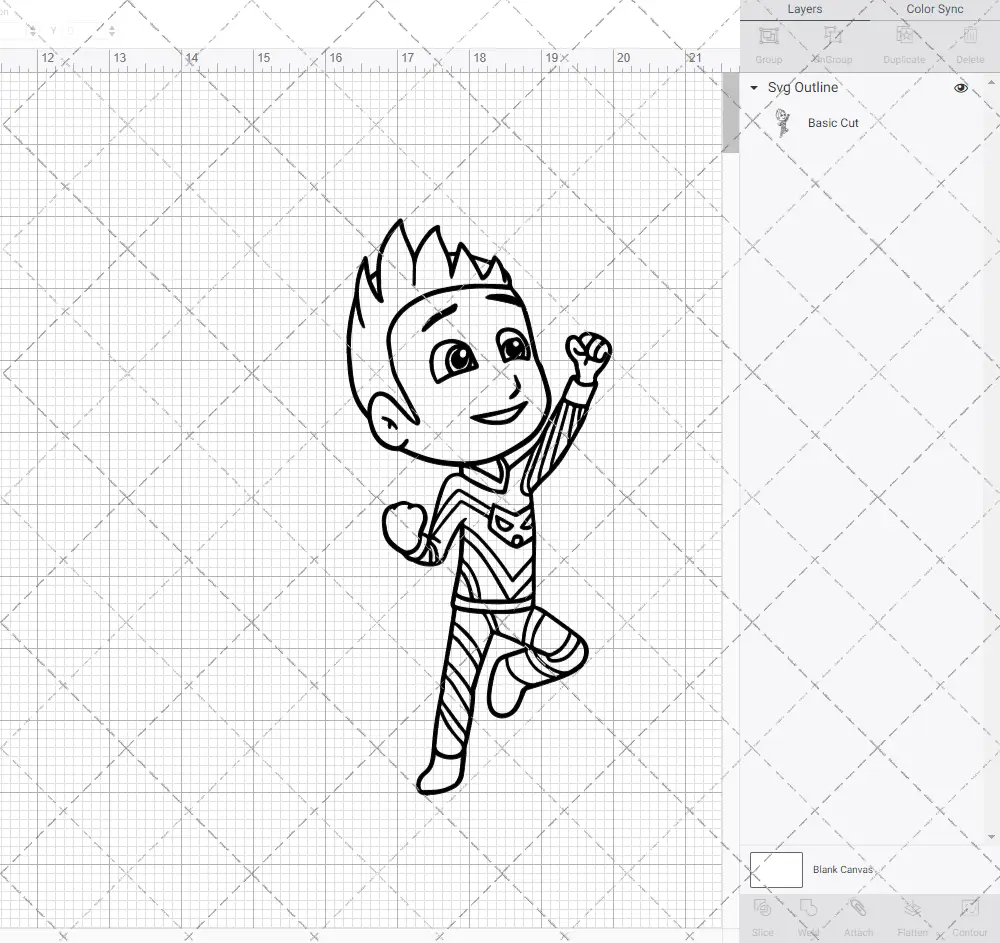Toggle visibility of the Svg Outline layer
This screenshot has height=943, width=1000.
point(960,87)
